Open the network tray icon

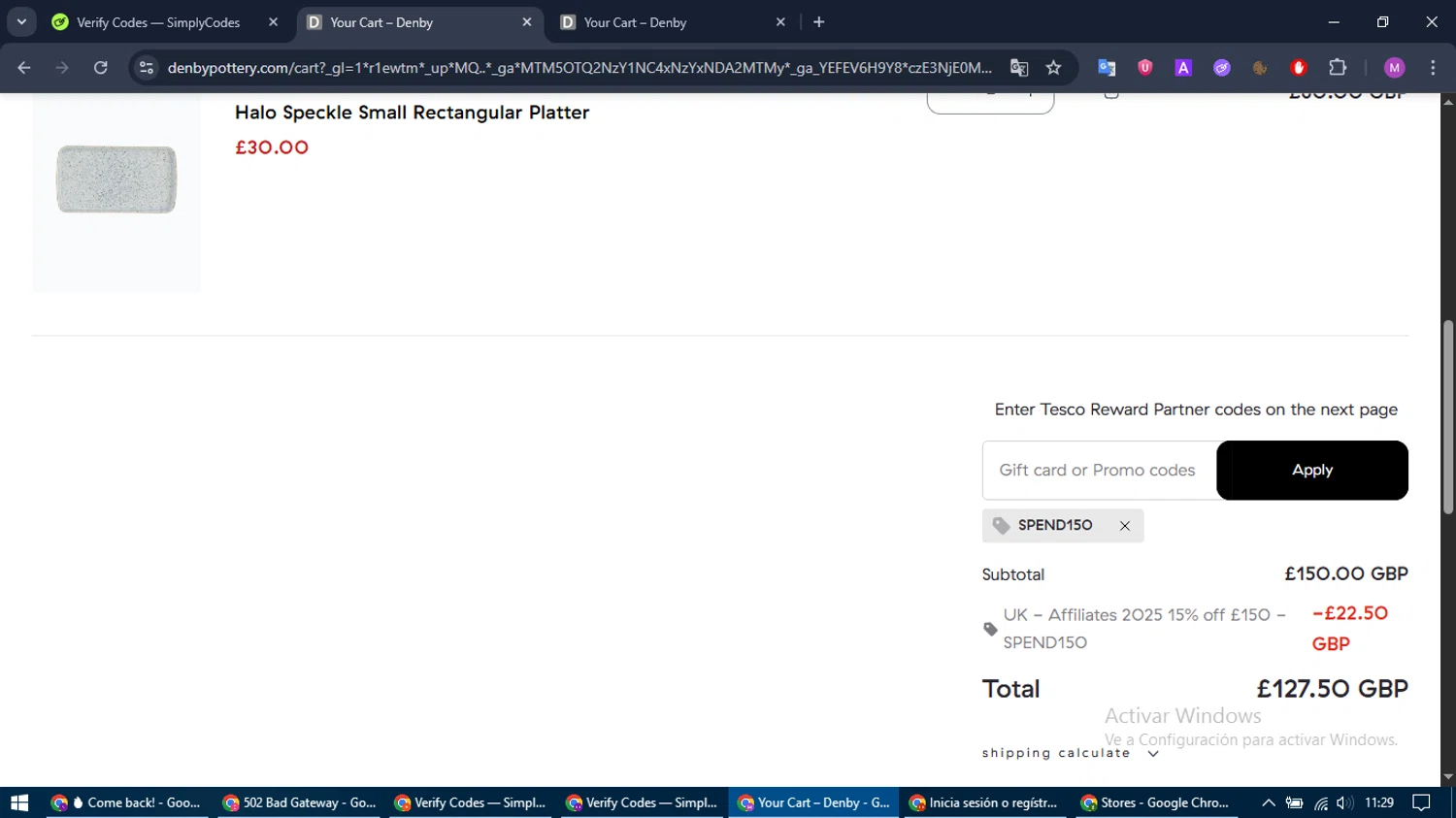pos(1321,802)
